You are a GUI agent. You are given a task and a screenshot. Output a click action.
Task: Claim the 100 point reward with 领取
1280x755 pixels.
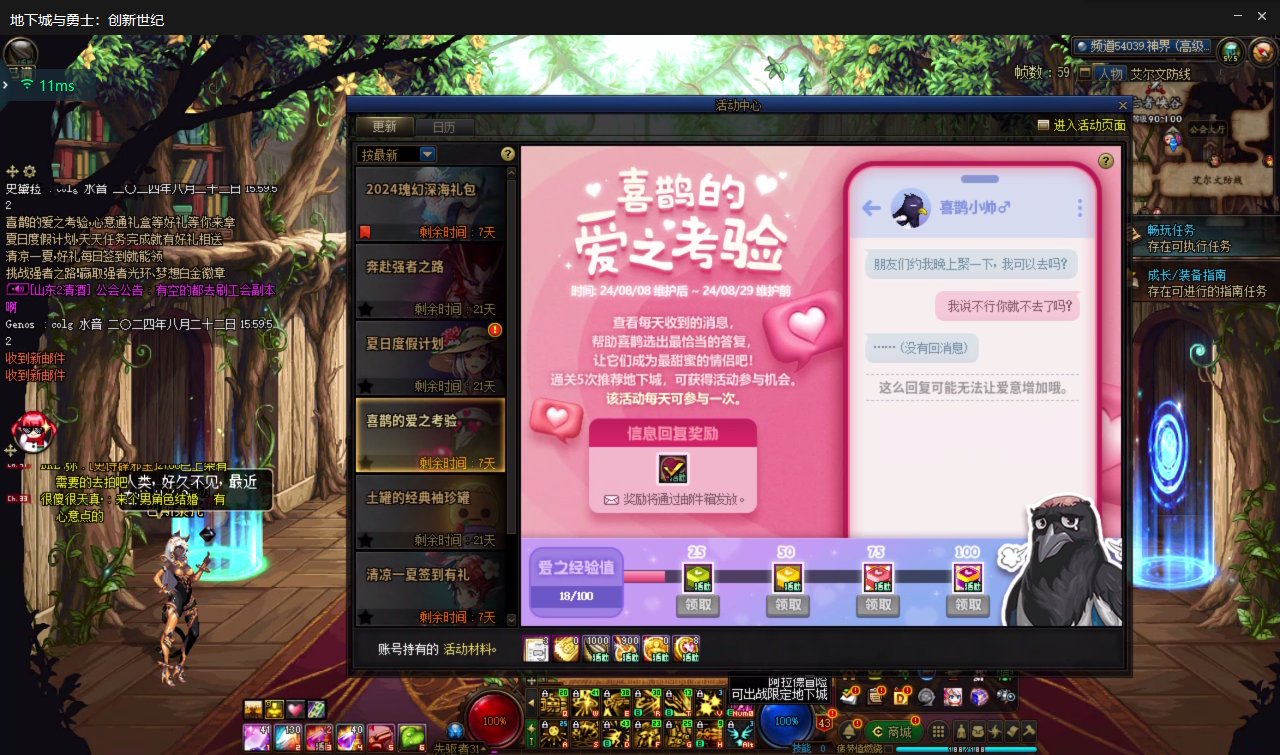[x=968, y=605]
